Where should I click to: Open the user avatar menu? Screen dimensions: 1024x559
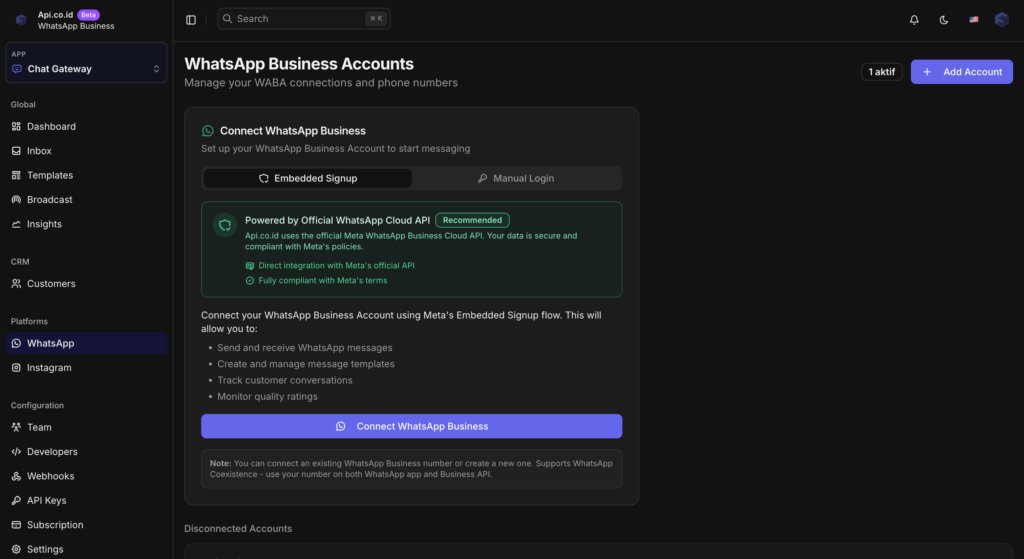coord(1002,20)
